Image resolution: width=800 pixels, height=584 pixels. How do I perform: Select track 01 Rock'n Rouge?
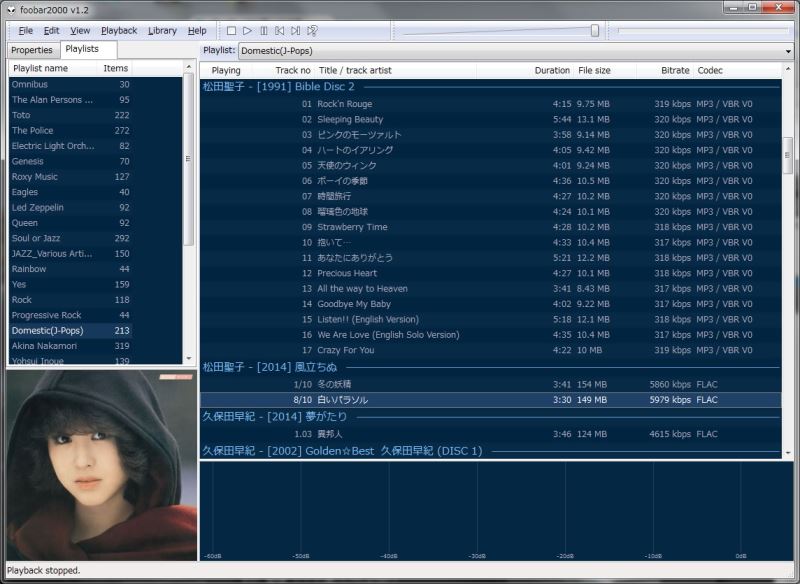point(490,104)
